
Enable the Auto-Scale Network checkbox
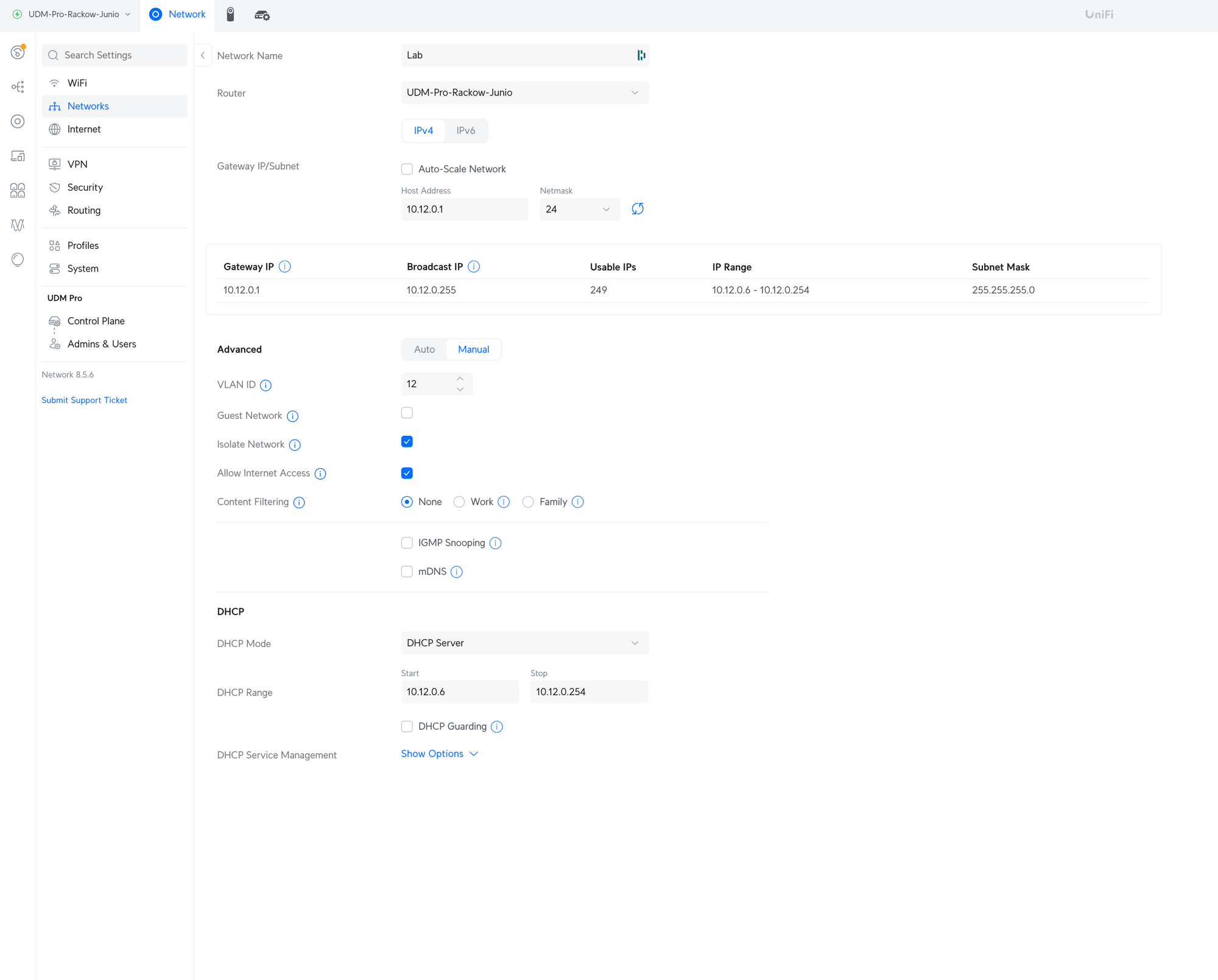click(x=407, y=169)
